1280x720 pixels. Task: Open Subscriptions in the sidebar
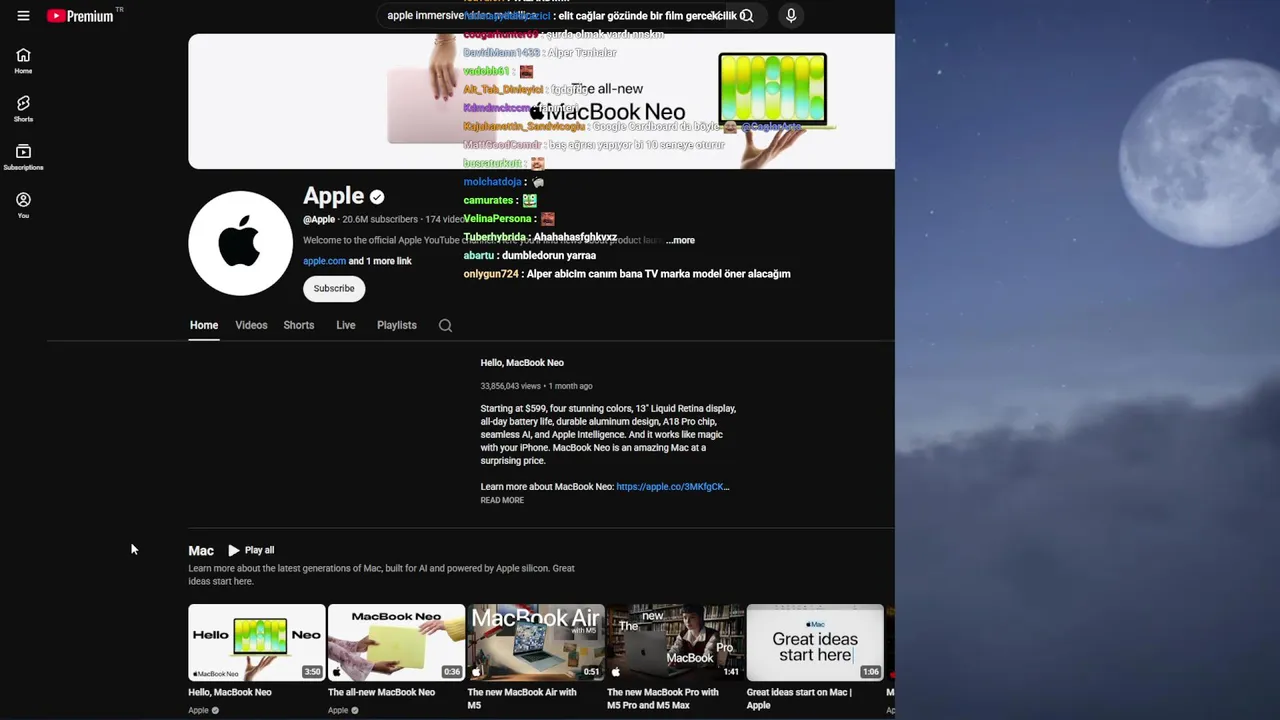click(23, 157)
